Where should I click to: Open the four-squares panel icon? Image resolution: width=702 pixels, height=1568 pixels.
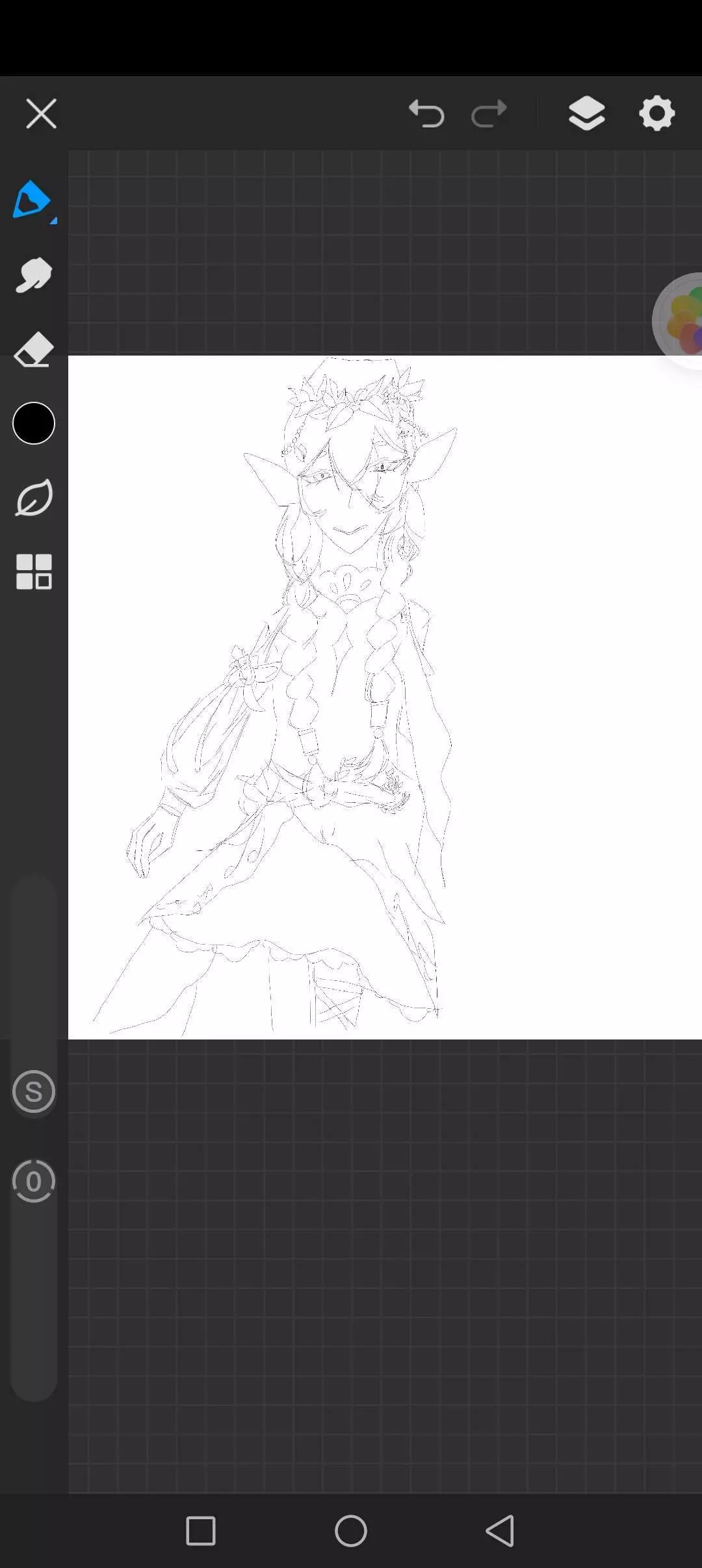(34, 572)
